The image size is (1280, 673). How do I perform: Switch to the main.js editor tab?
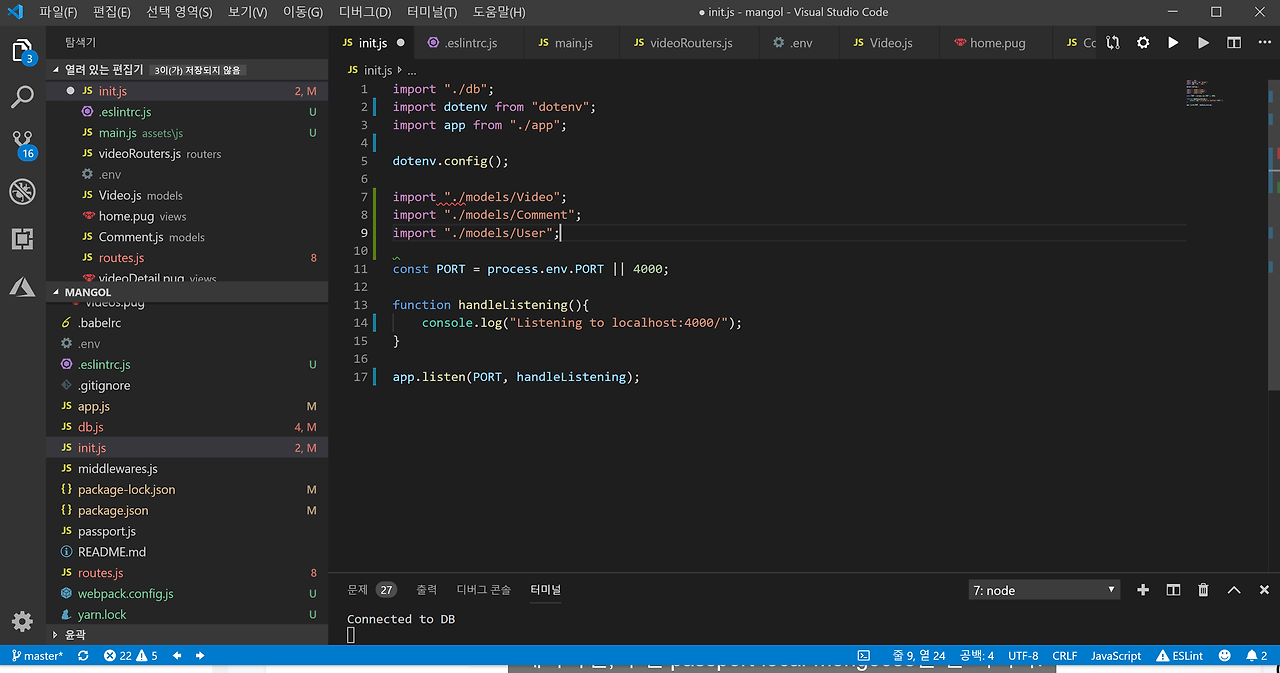pyautogui.click(x=573, y=43)
